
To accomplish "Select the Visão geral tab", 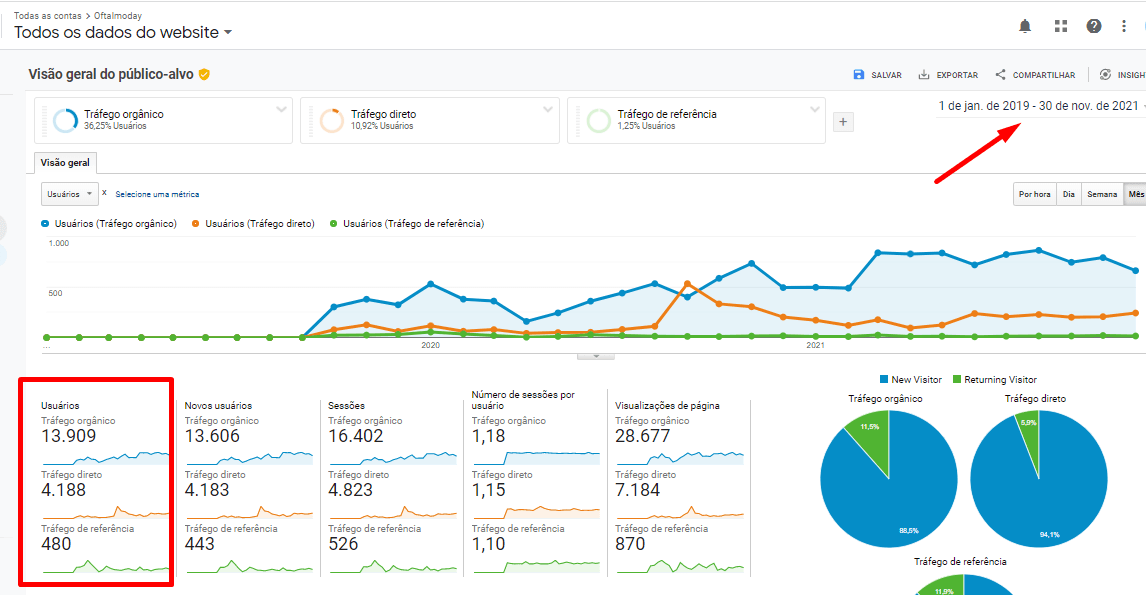I will click(x=65, y=163).
